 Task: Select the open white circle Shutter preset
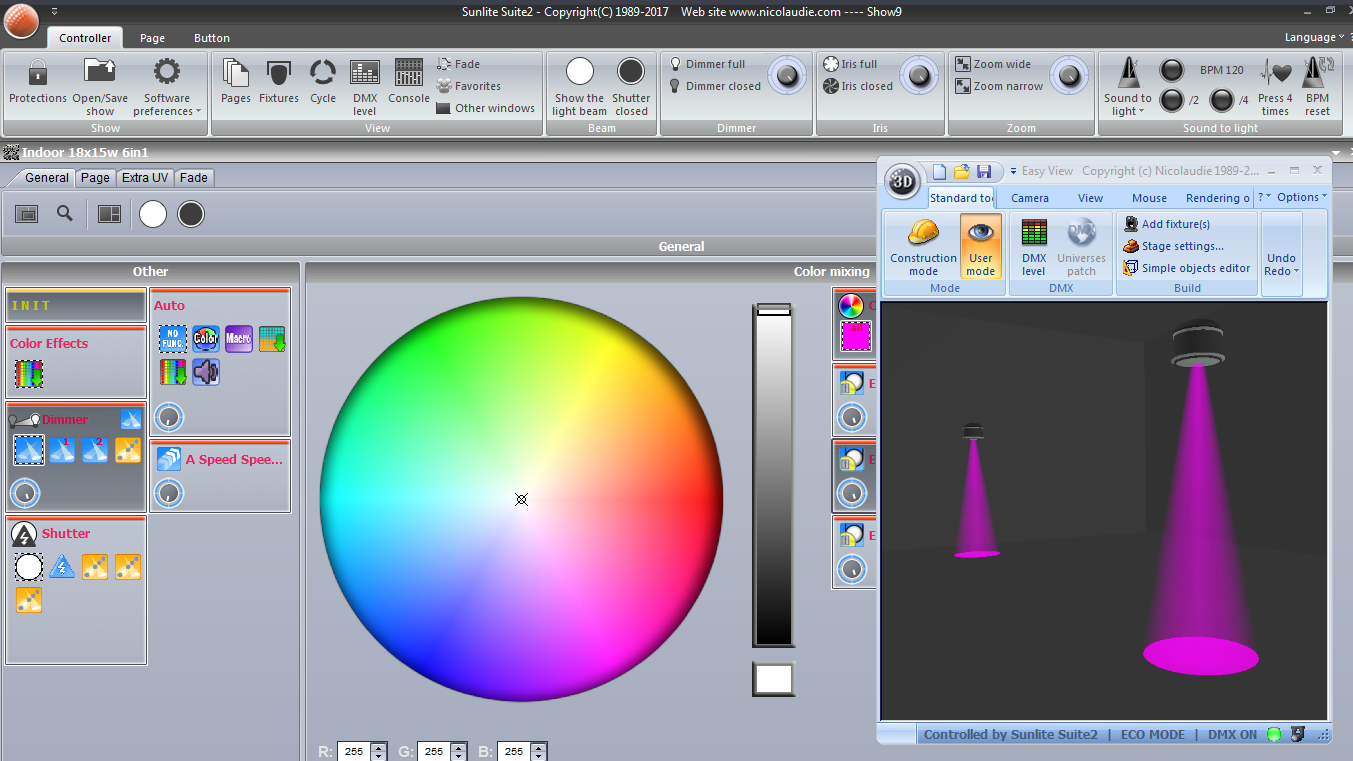tap(29, 567)
